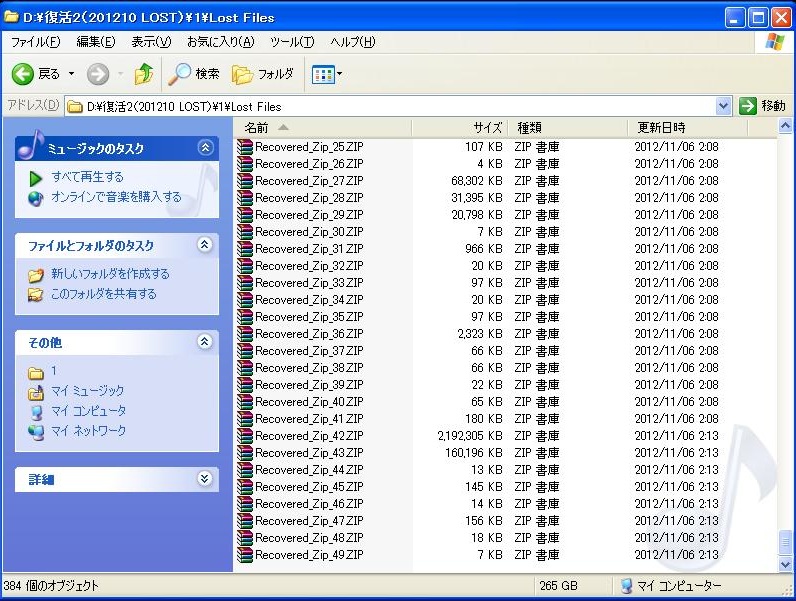Viewport: 796px width, 601px height.
Task: Select the Recovered_Zip_42.ZIP archive icon
Action: pyautogui.click(x=245, y=436)
